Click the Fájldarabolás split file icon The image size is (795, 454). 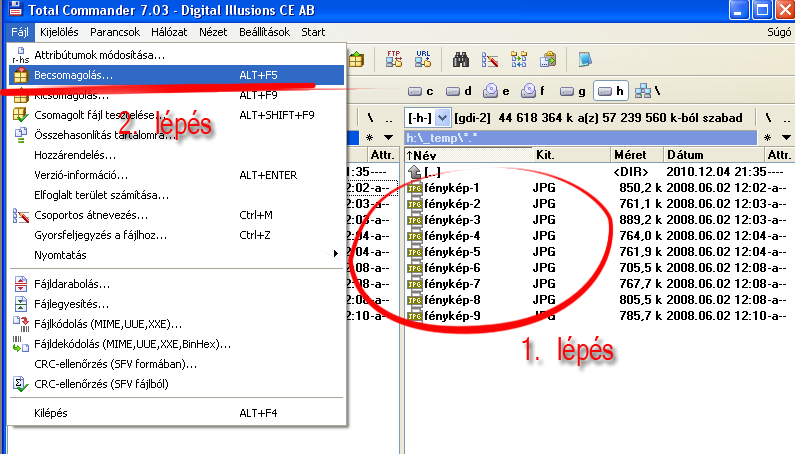[21, 284]
